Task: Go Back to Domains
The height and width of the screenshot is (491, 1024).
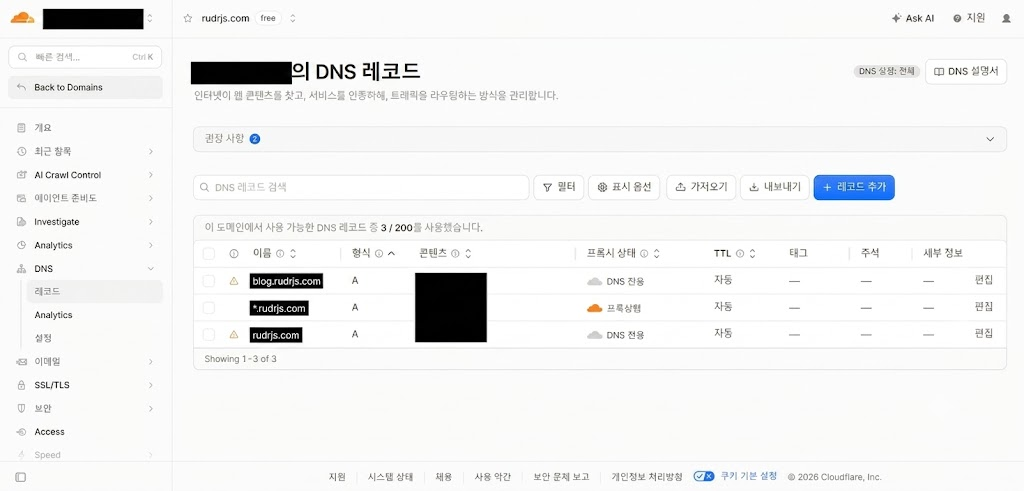Action: (x=85, y=87)
